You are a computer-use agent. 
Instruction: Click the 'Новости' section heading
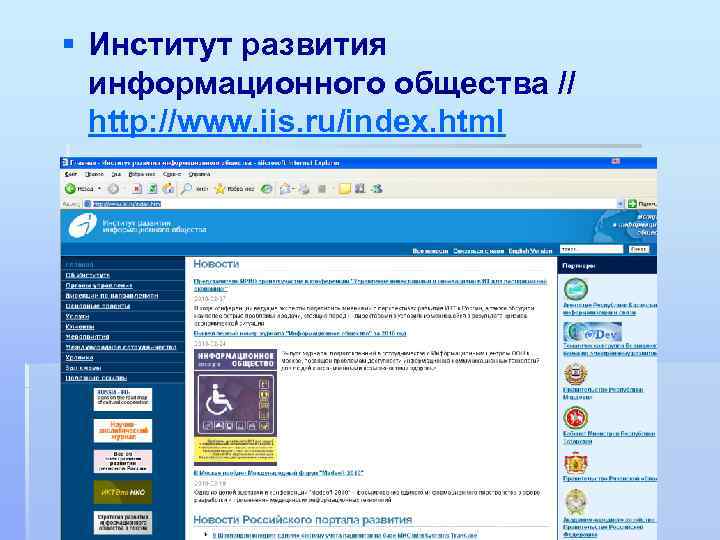216,264
